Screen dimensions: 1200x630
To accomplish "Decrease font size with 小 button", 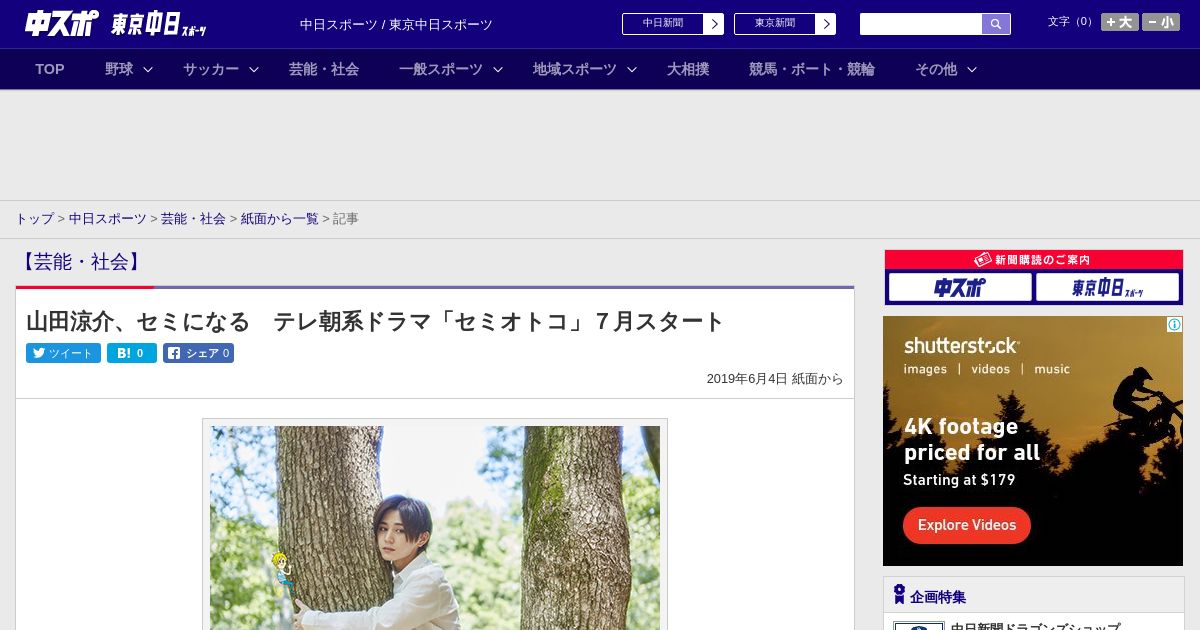I will (x=1161, y=22).
